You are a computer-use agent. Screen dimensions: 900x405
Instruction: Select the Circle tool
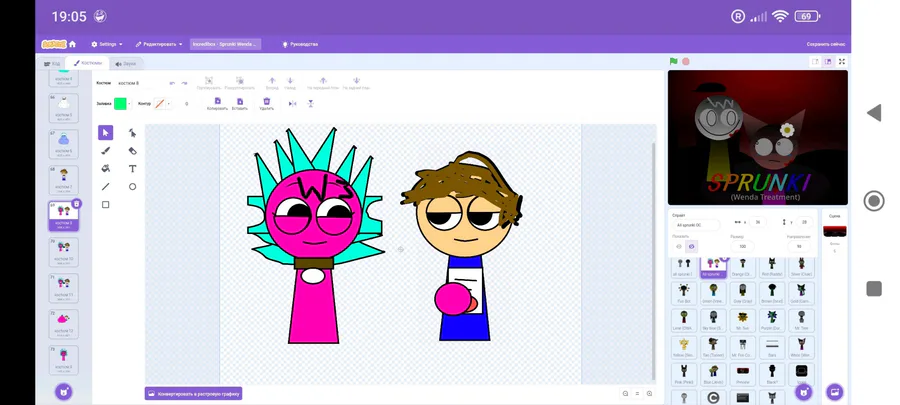pyautogui.click(x=133, y=186)
